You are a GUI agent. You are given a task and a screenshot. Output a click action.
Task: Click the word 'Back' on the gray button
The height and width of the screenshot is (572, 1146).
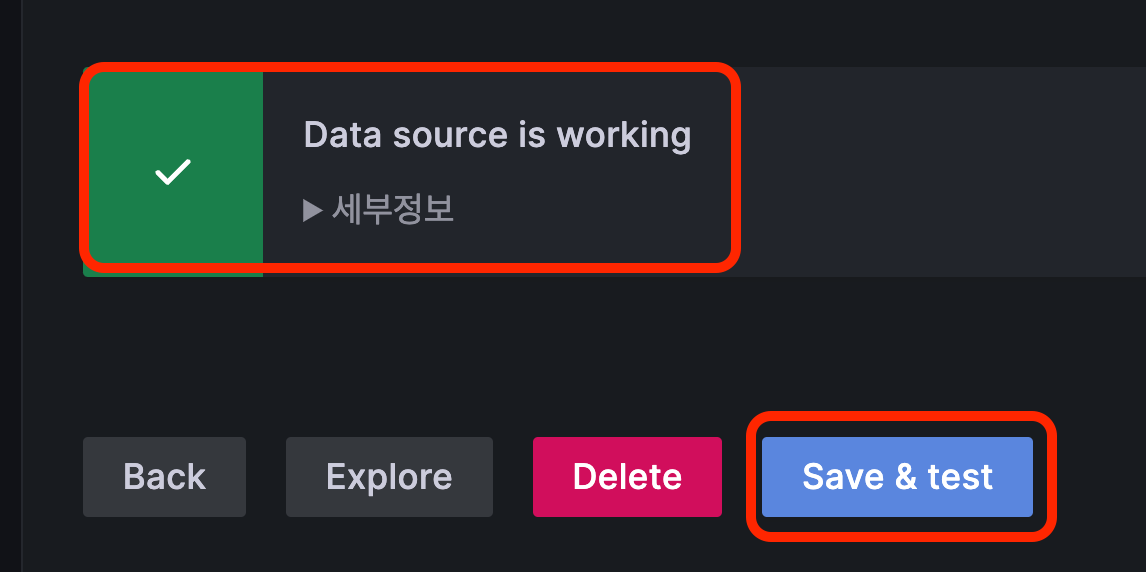point(164,477)
